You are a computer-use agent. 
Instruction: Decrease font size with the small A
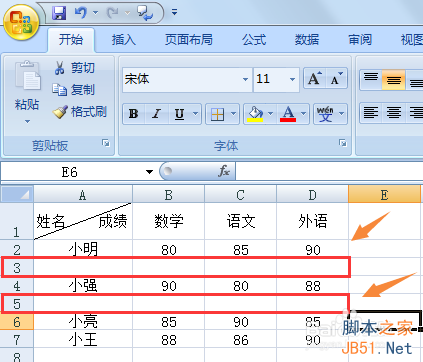(337, 79)
